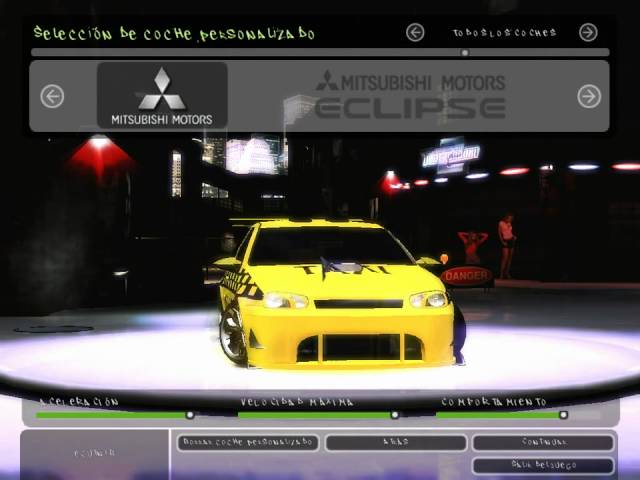Click the Velocidad Máxima stat bar marker
The width and height of the screenshot is (640, 480).
coord(394,415)
